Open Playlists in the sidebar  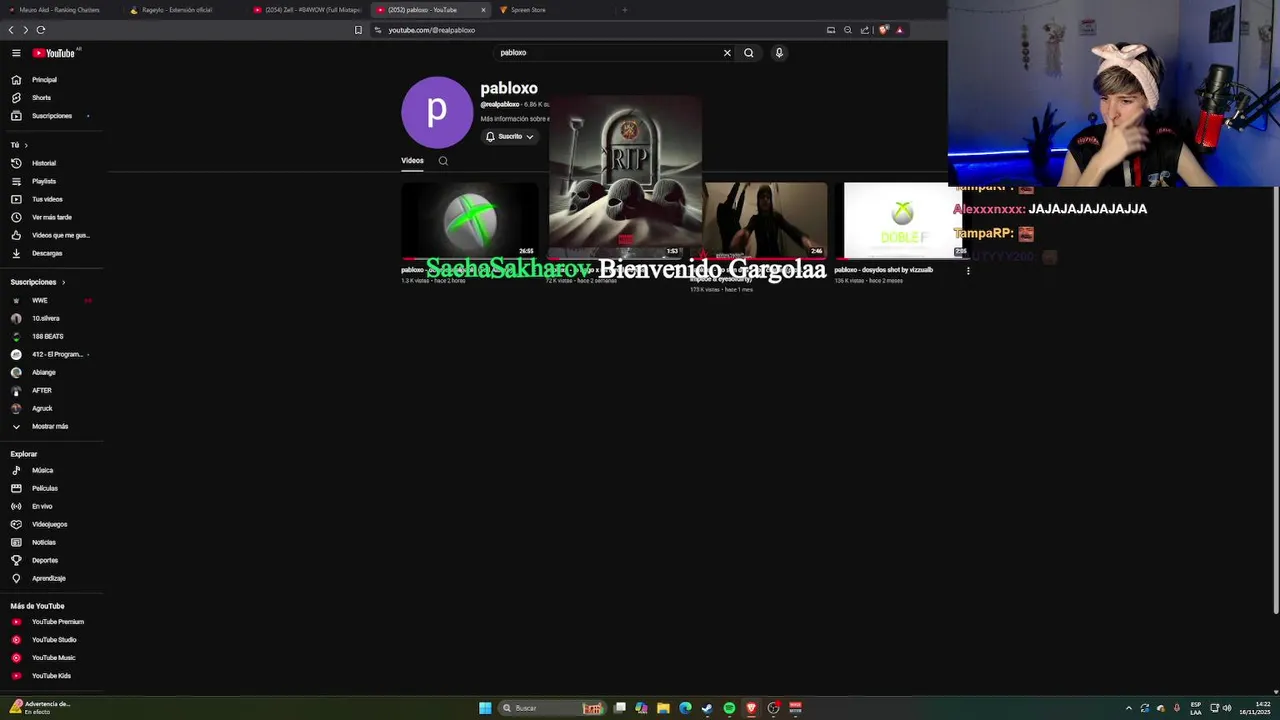click(44, 181)
